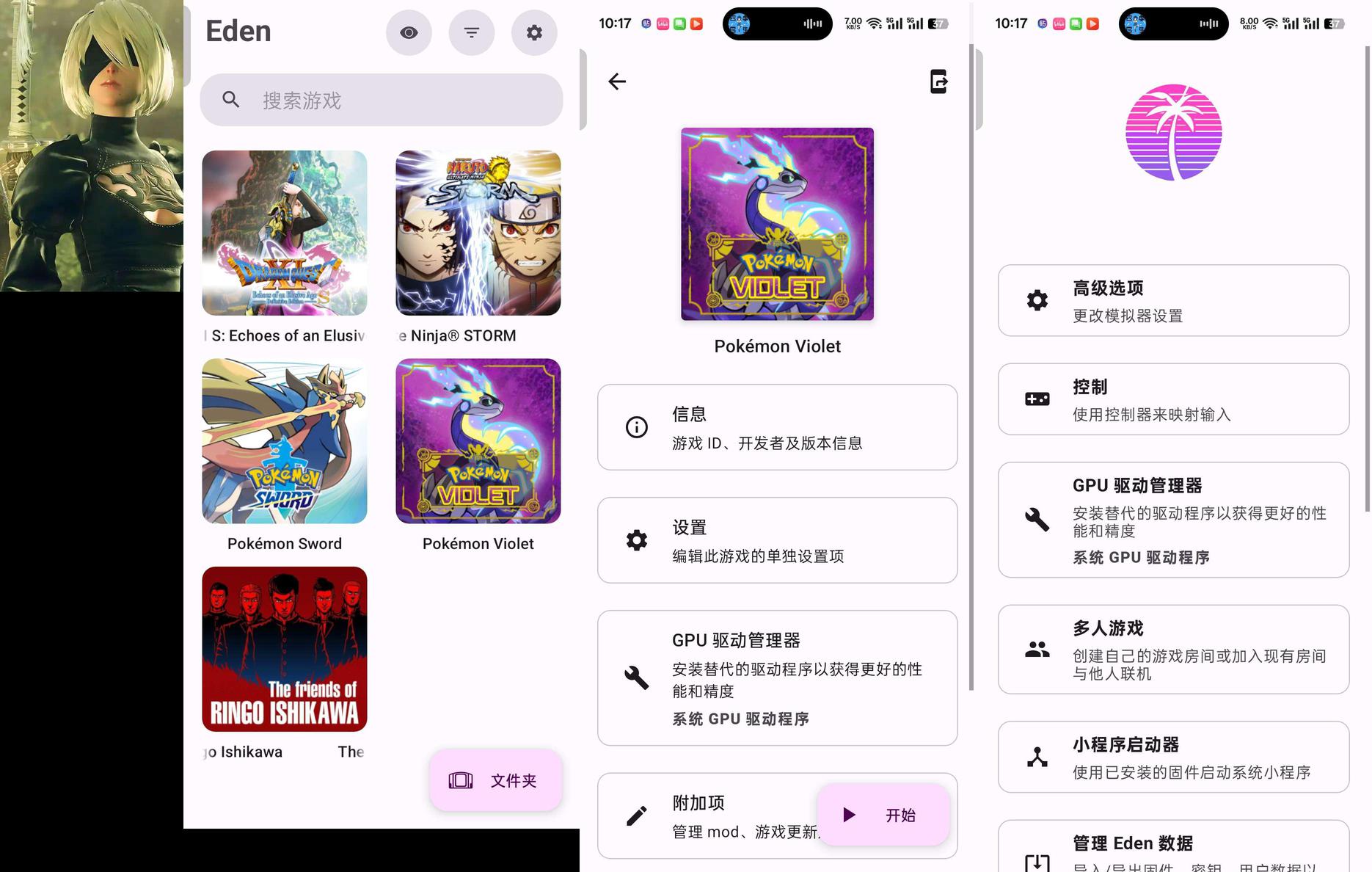Click the gear icon beside 设置
The image size is (1372, 872).
(x=637, y=540)
